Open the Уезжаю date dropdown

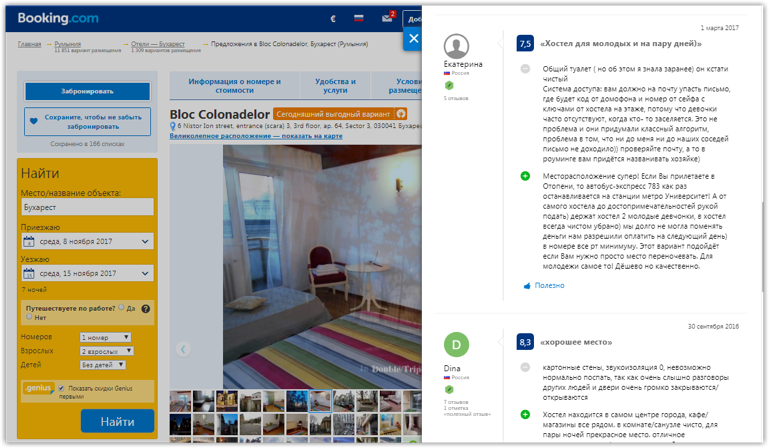coord(87,273)
